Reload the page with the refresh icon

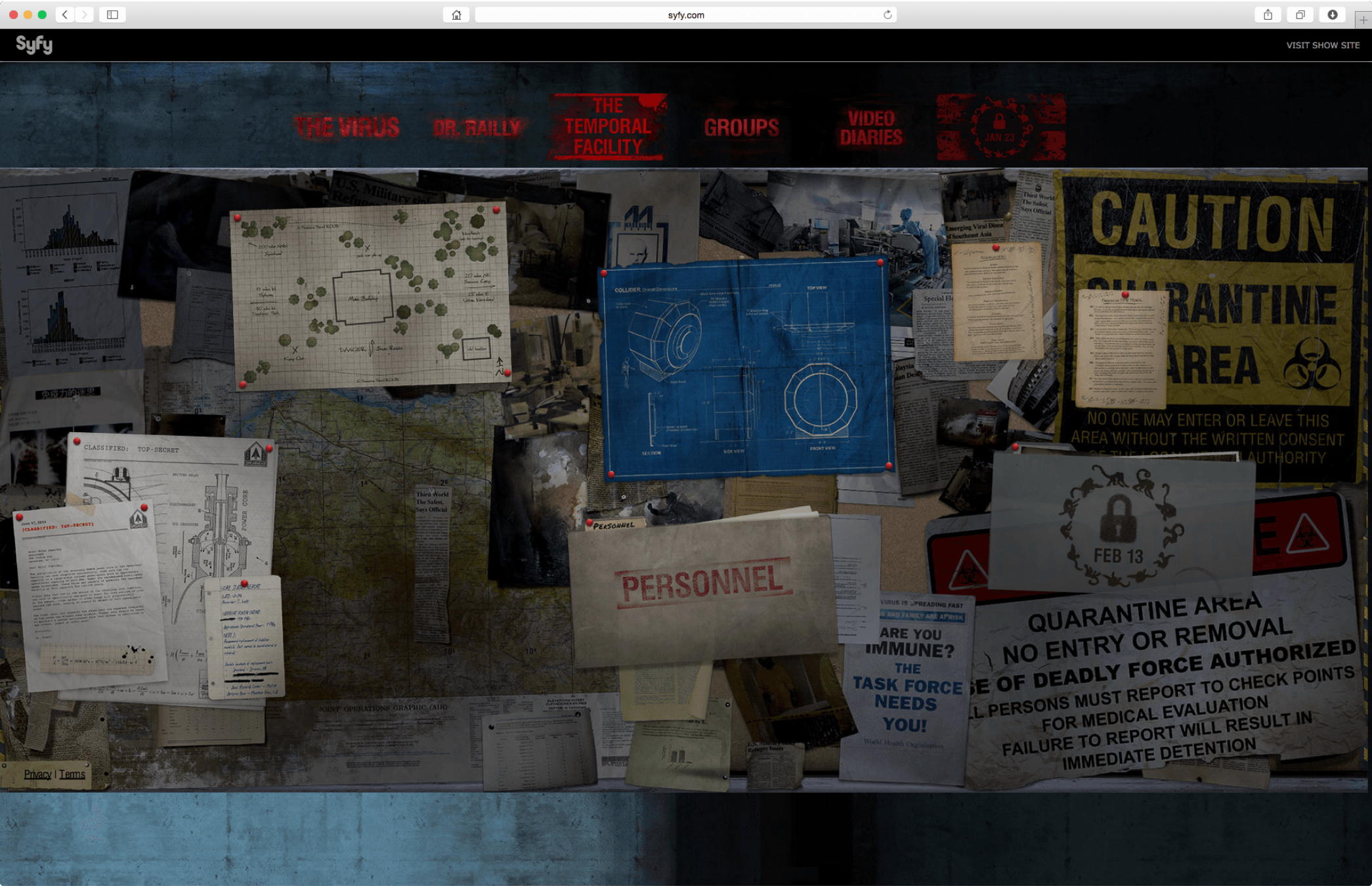point(888,14)
